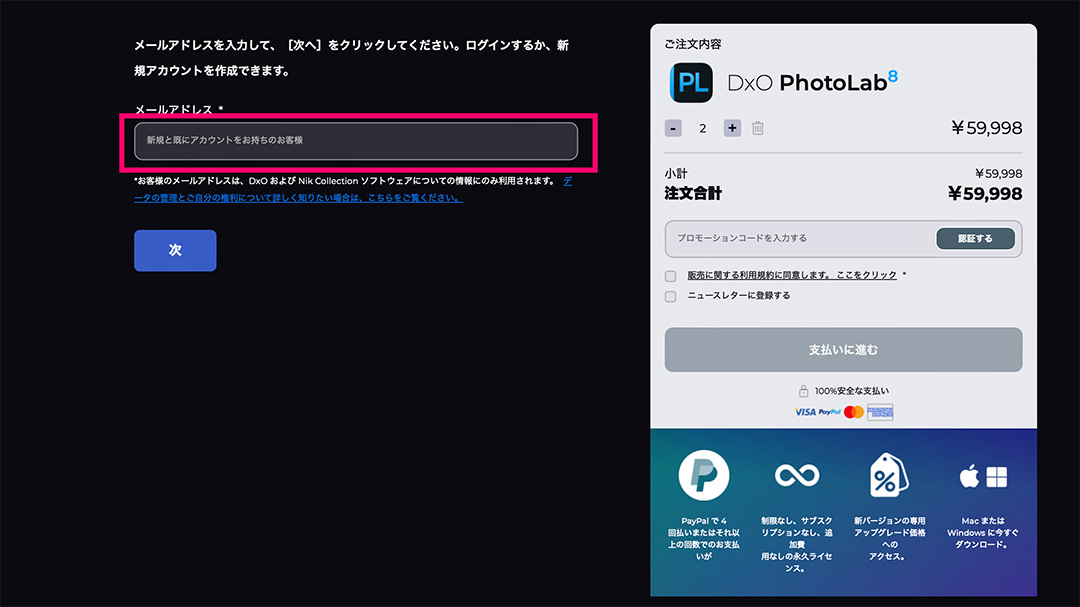Click the large PayPal circle icon

[x=703, y=475]
